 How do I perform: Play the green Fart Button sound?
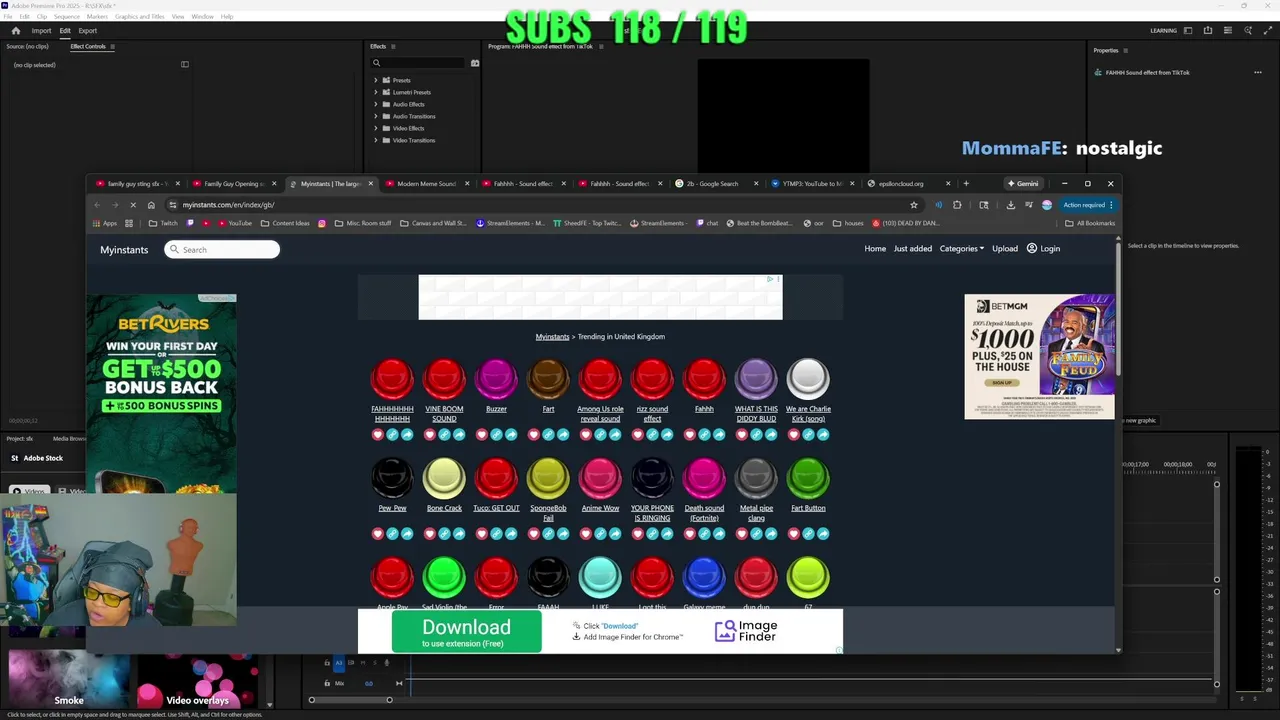click(x=808, y=478)
